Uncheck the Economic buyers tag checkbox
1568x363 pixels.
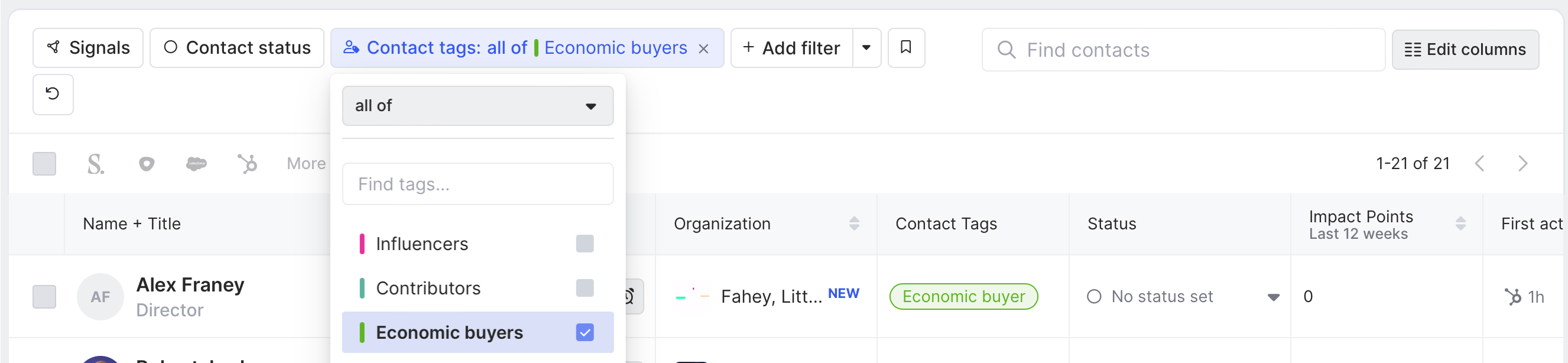(585, 332)
